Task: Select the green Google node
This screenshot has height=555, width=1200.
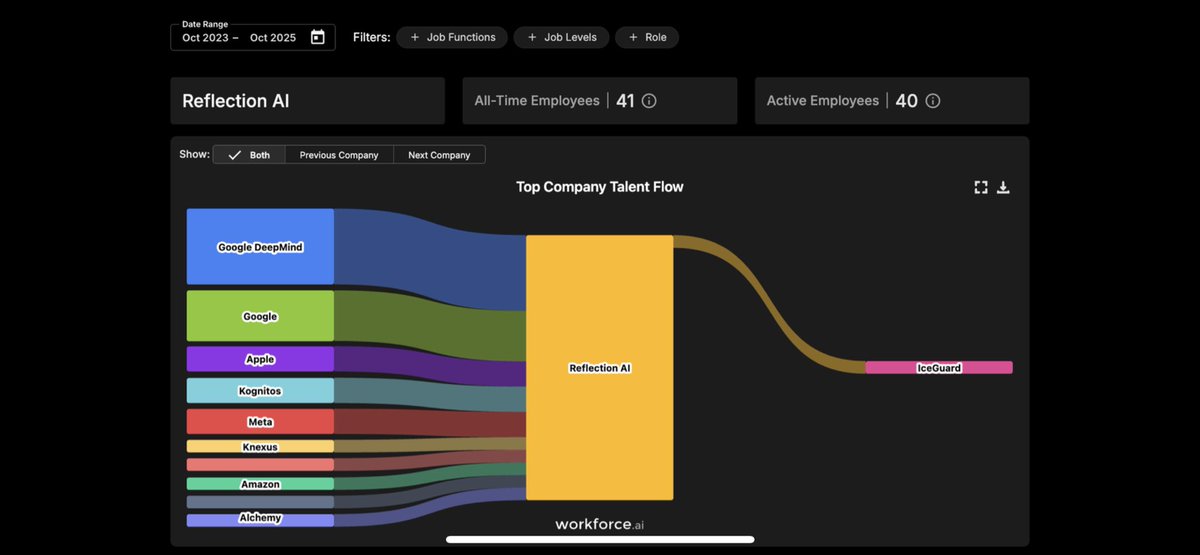Action: [260, 316]
